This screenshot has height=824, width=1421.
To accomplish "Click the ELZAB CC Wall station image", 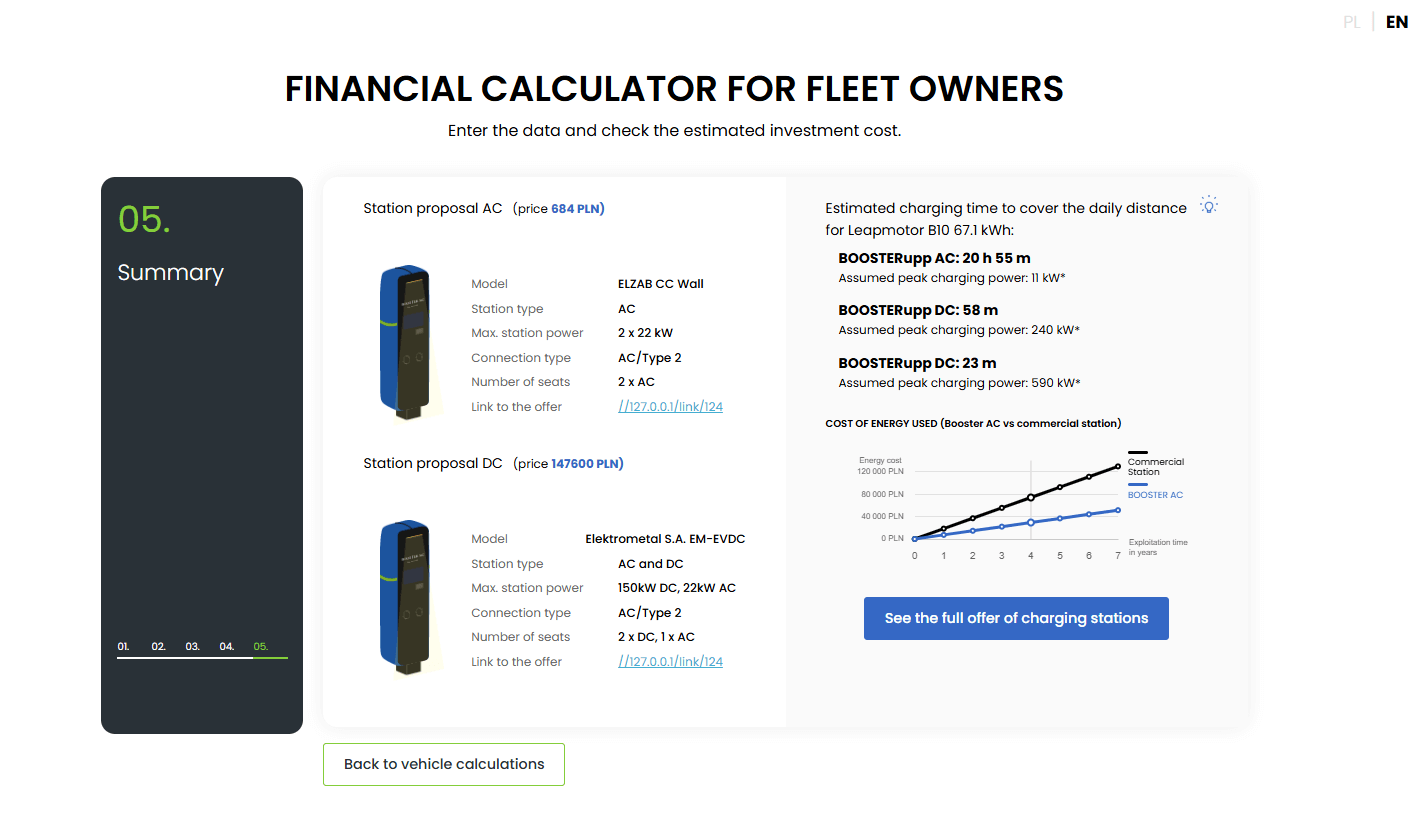I will [406, 342].
